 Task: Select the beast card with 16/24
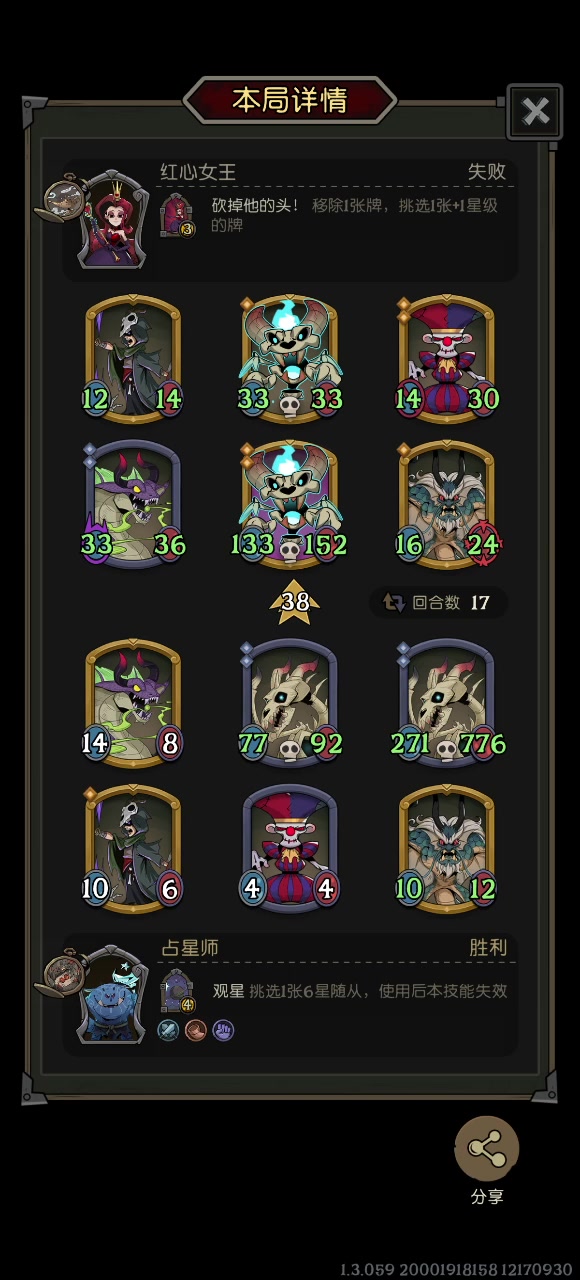(447, 504)
